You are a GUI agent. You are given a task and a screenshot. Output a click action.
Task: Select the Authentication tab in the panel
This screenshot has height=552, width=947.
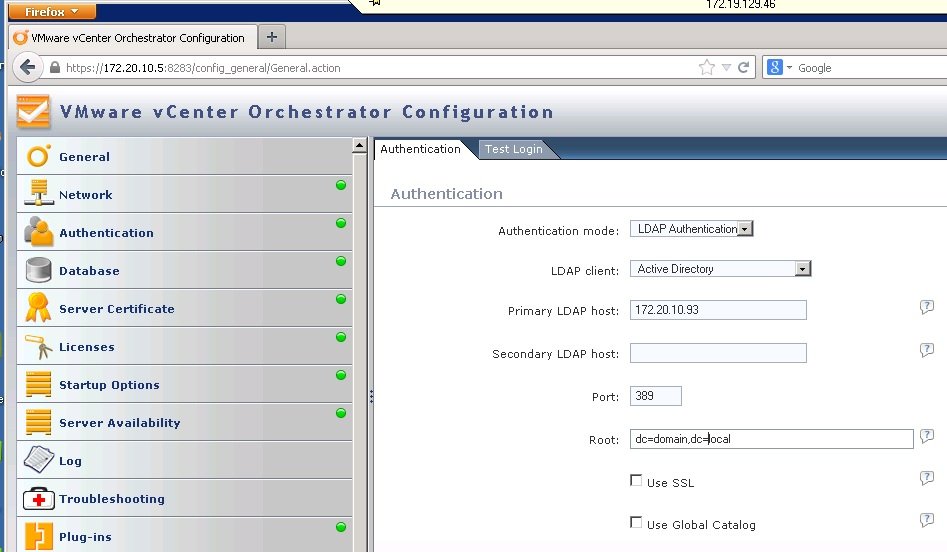point(420,149)
